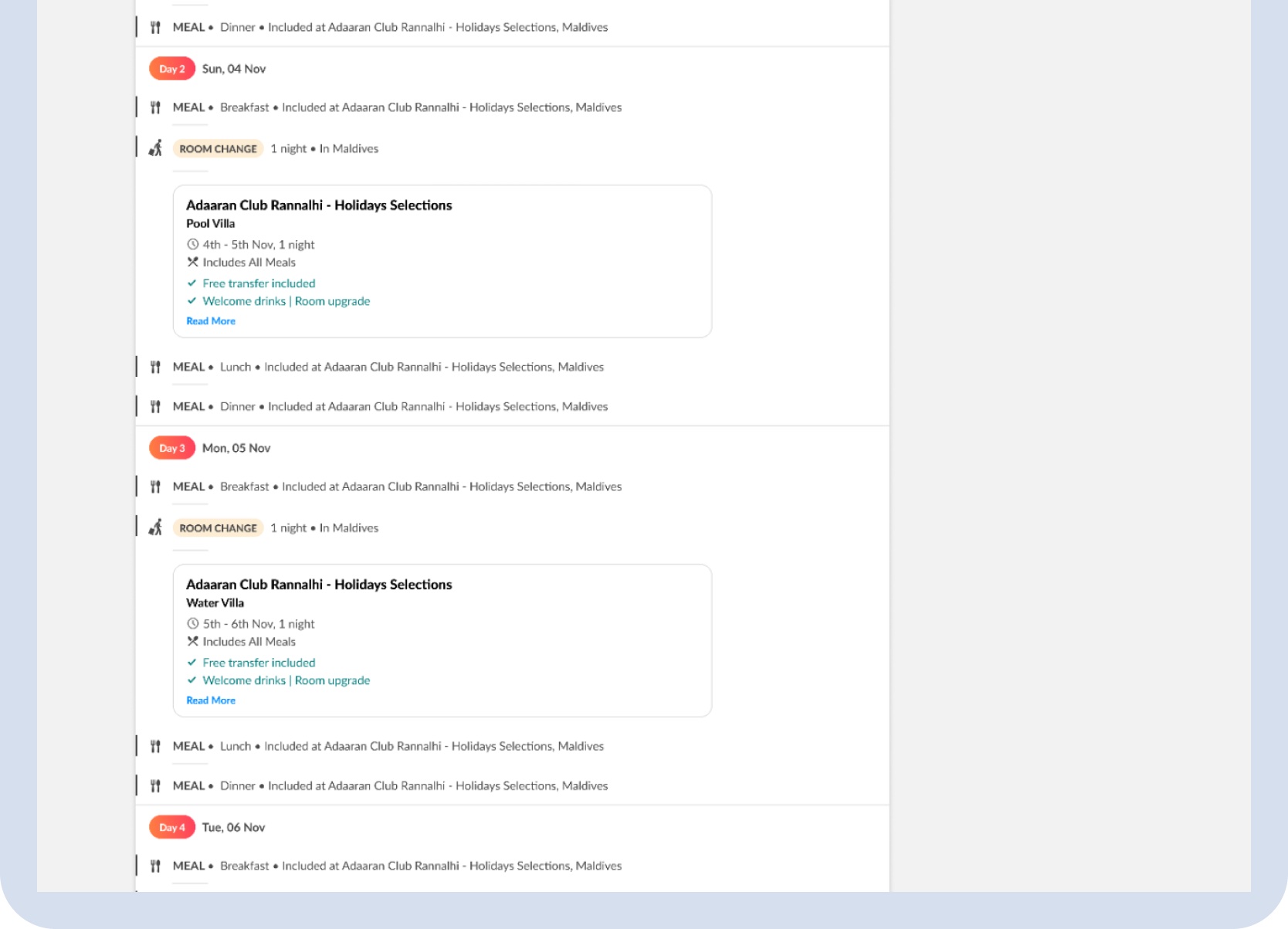
Task: Select the 'Water Villa' room type text
Action: click(x=215, y=603)
